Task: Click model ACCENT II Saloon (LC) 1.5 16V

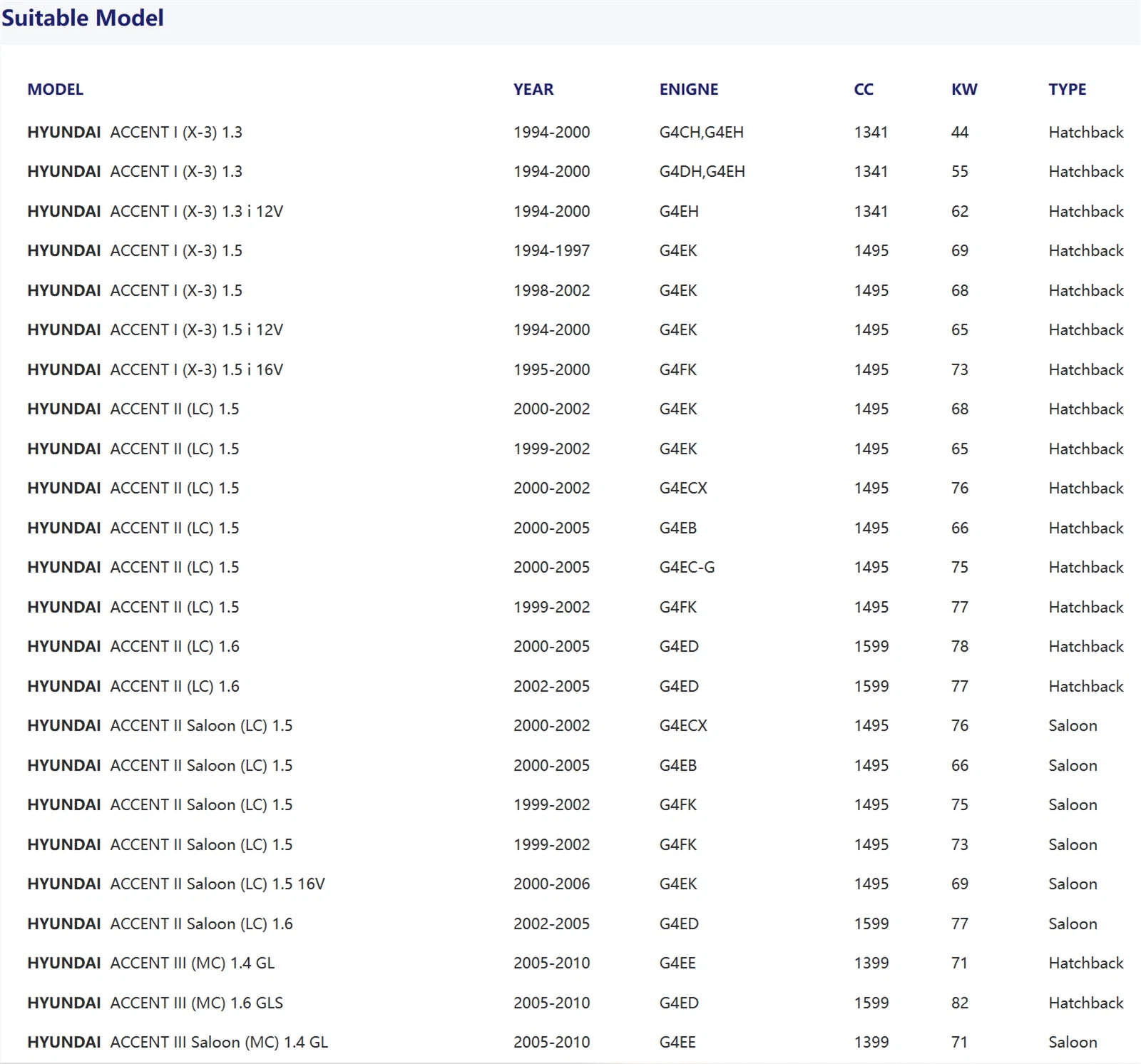Action: coord(218,884)
